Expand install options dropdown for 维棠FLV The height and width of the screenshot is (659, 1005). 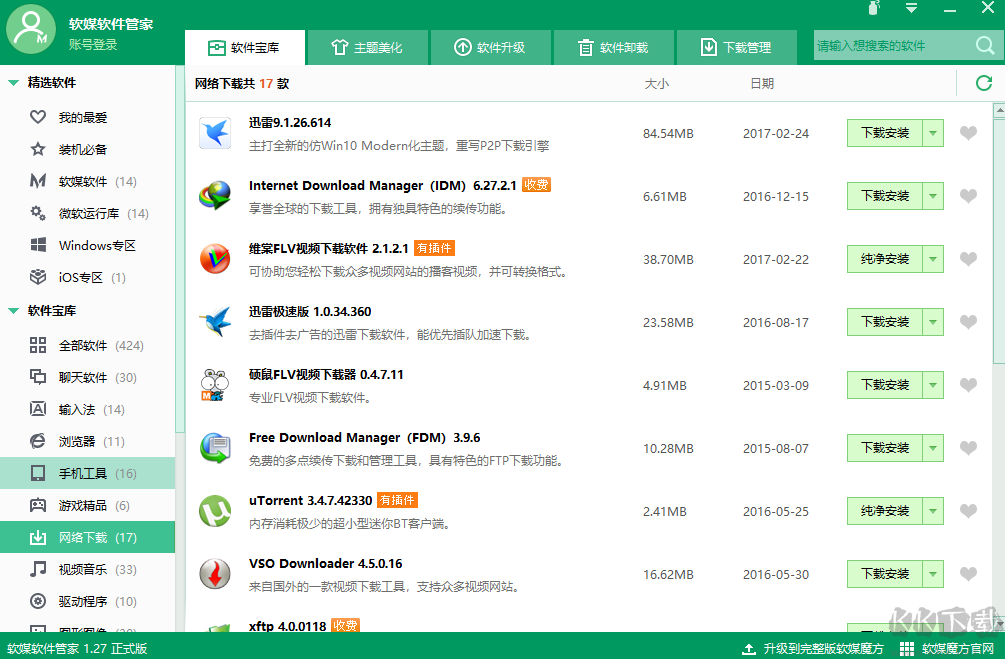pos(933,259)
